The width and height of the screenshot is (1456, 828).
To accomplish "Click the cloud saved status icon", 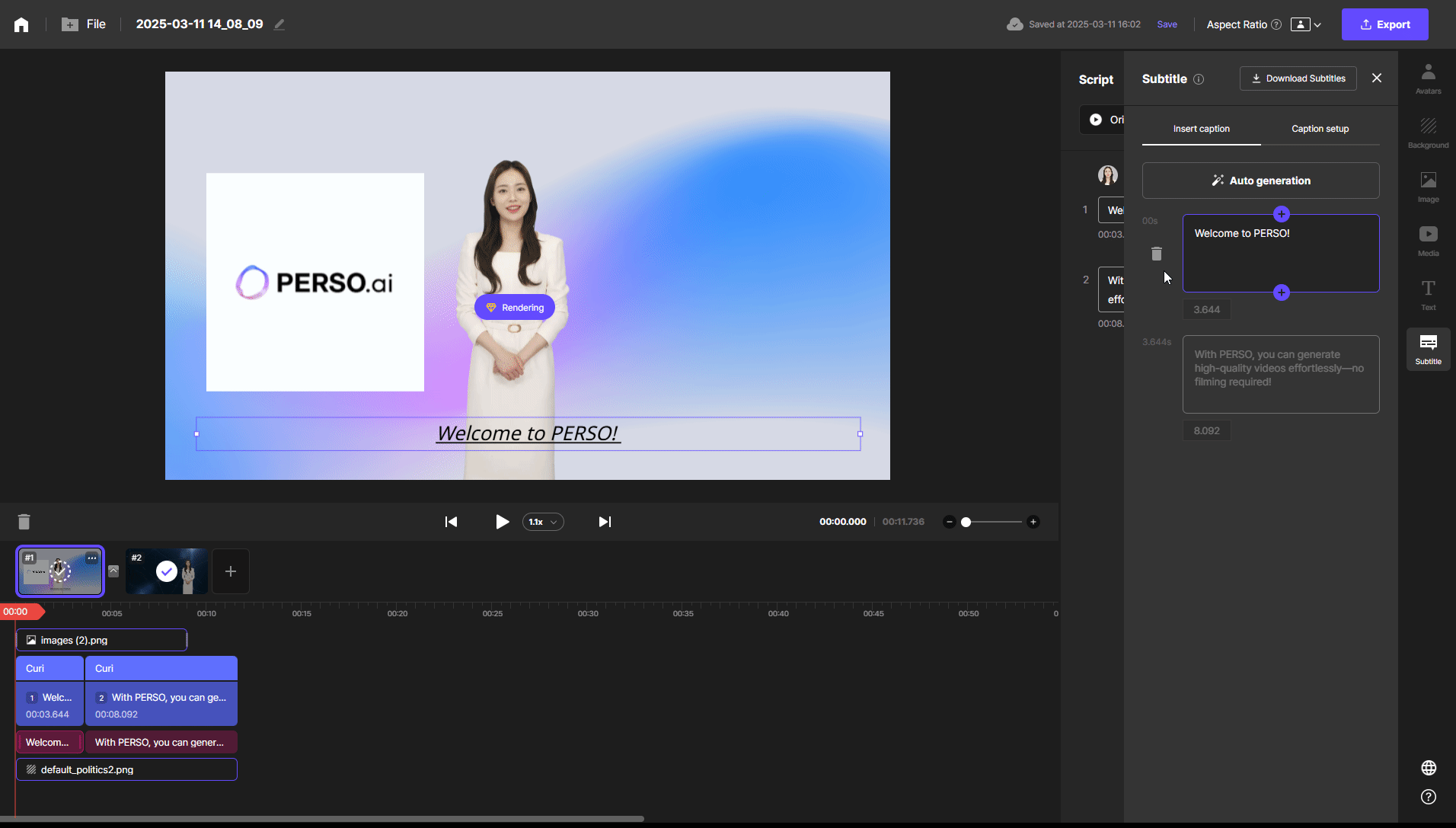I will [x=1014, y=24].
